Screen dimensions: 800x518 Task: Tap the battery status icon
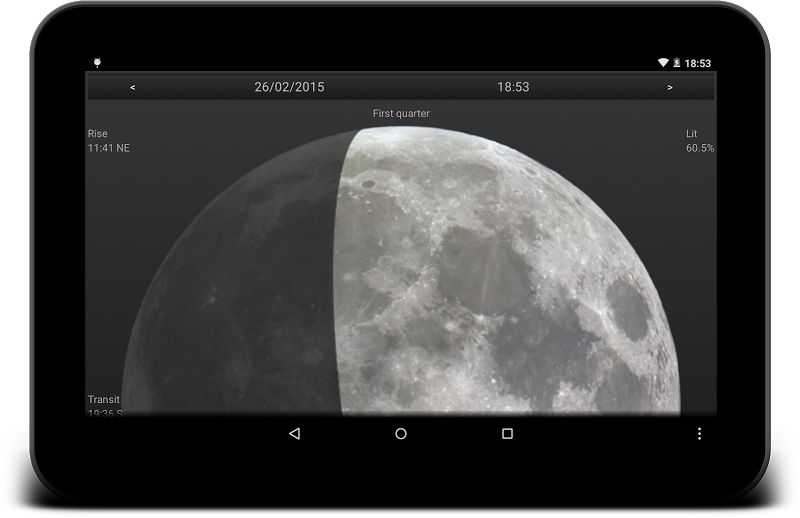(x=676, y=63)
